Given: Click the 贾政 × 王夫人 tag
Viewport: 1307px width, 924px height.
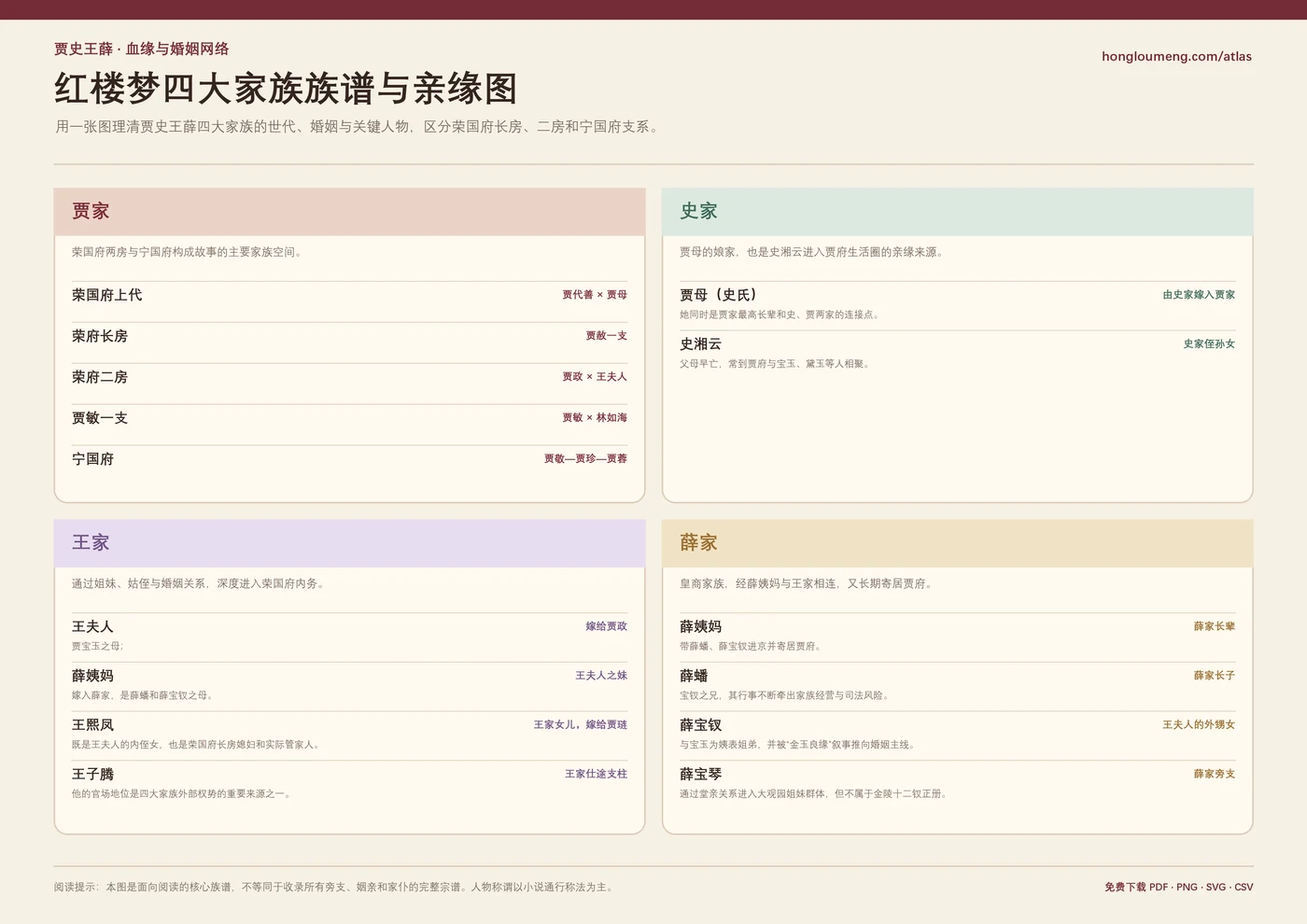Looking at the screenshot, I should point(595,377).
